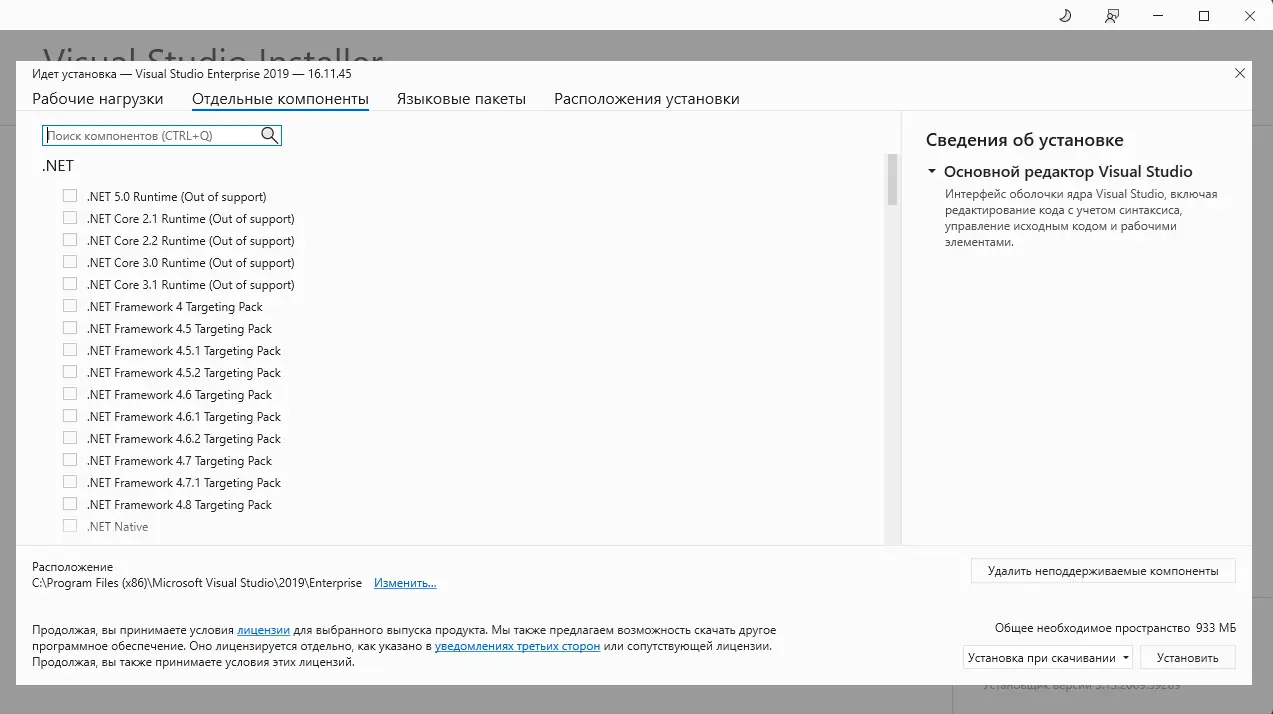Click the «Установить» button
Image resolution: width=1273 pixels, height=714 pixels.
(1187, 657)
